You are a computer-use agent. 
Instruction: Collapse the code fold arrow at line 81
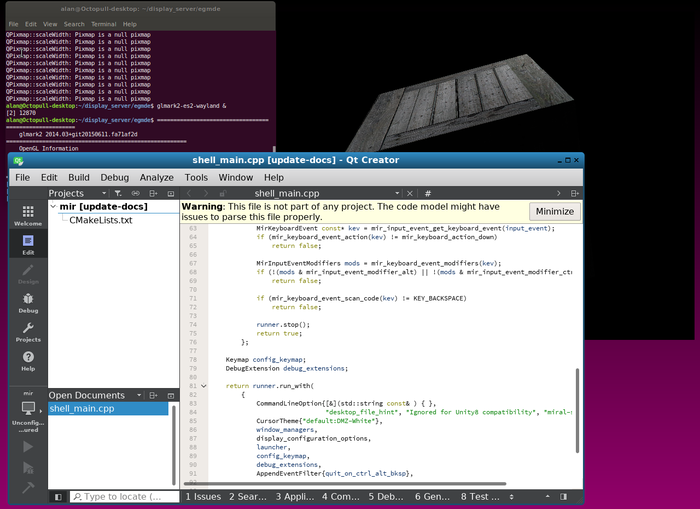tap(204, 385)
